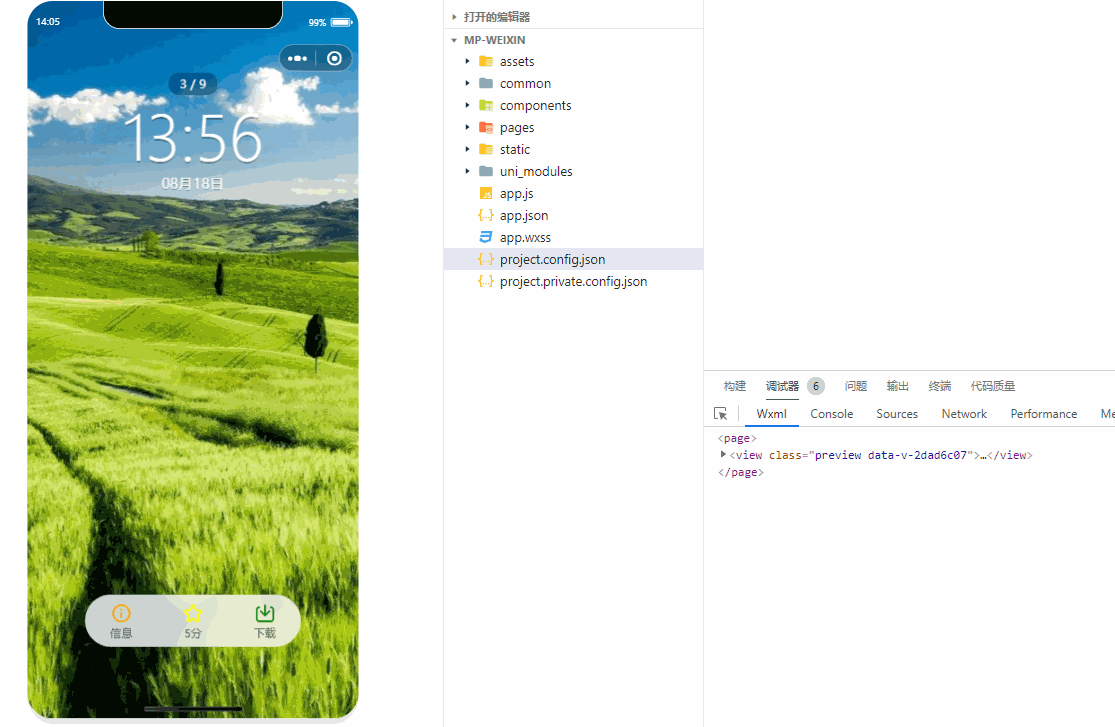Switch to the 终端 tab
The width and height of the screenshot is (1115, 727).
[939, 386]
